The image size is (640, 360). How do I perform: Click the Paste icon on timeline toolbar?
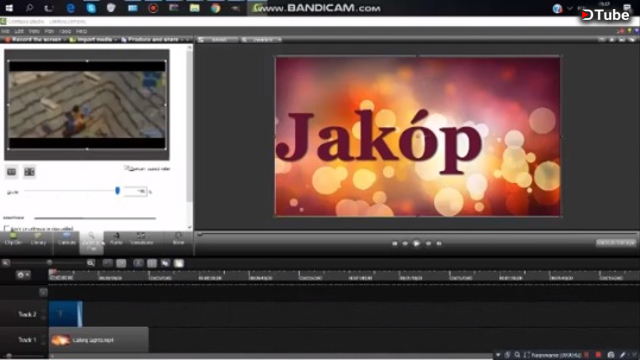click(x=179, y=263)
